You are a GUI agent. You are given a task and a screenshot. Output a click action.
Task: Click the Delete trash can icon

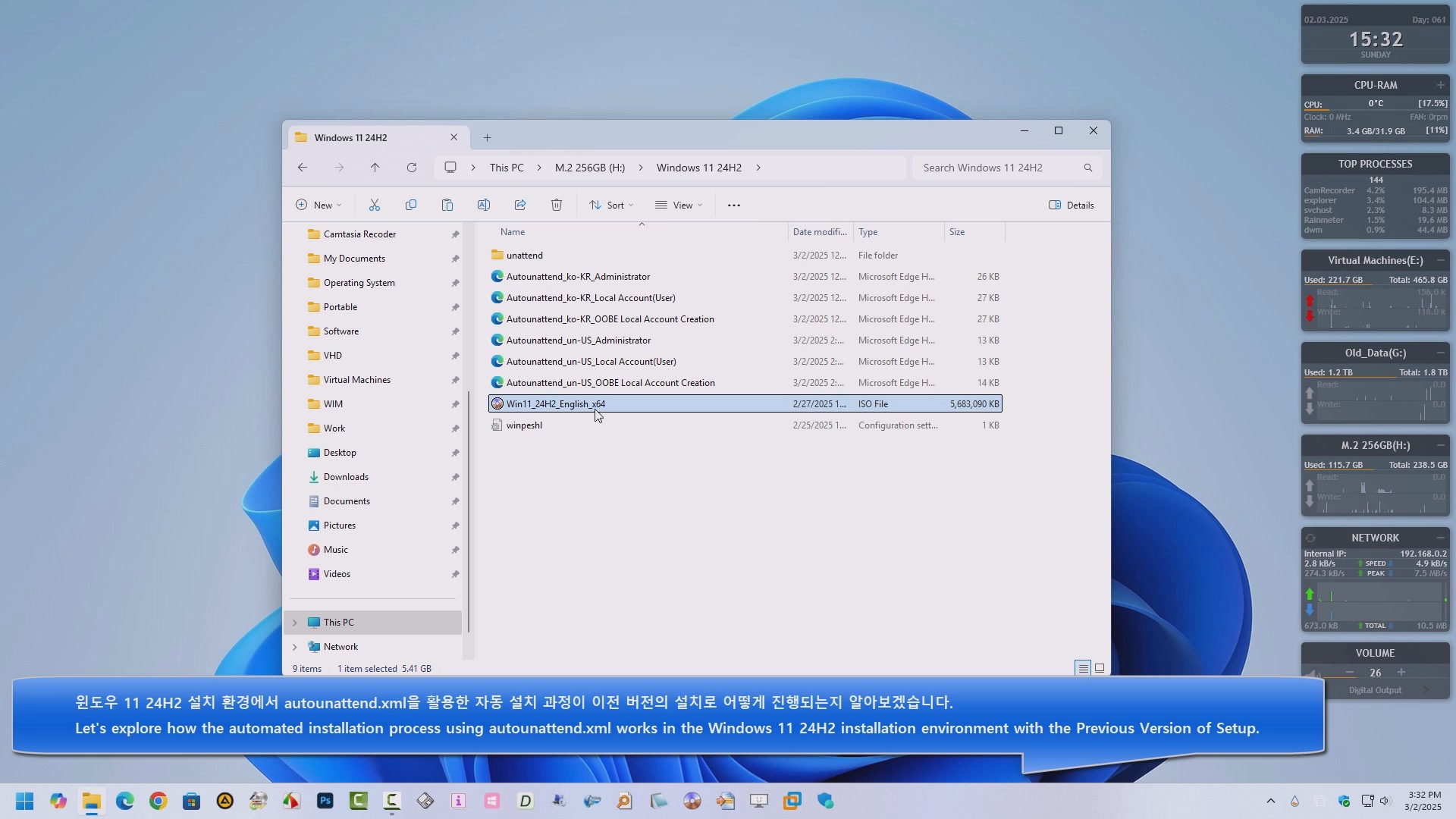557,205
